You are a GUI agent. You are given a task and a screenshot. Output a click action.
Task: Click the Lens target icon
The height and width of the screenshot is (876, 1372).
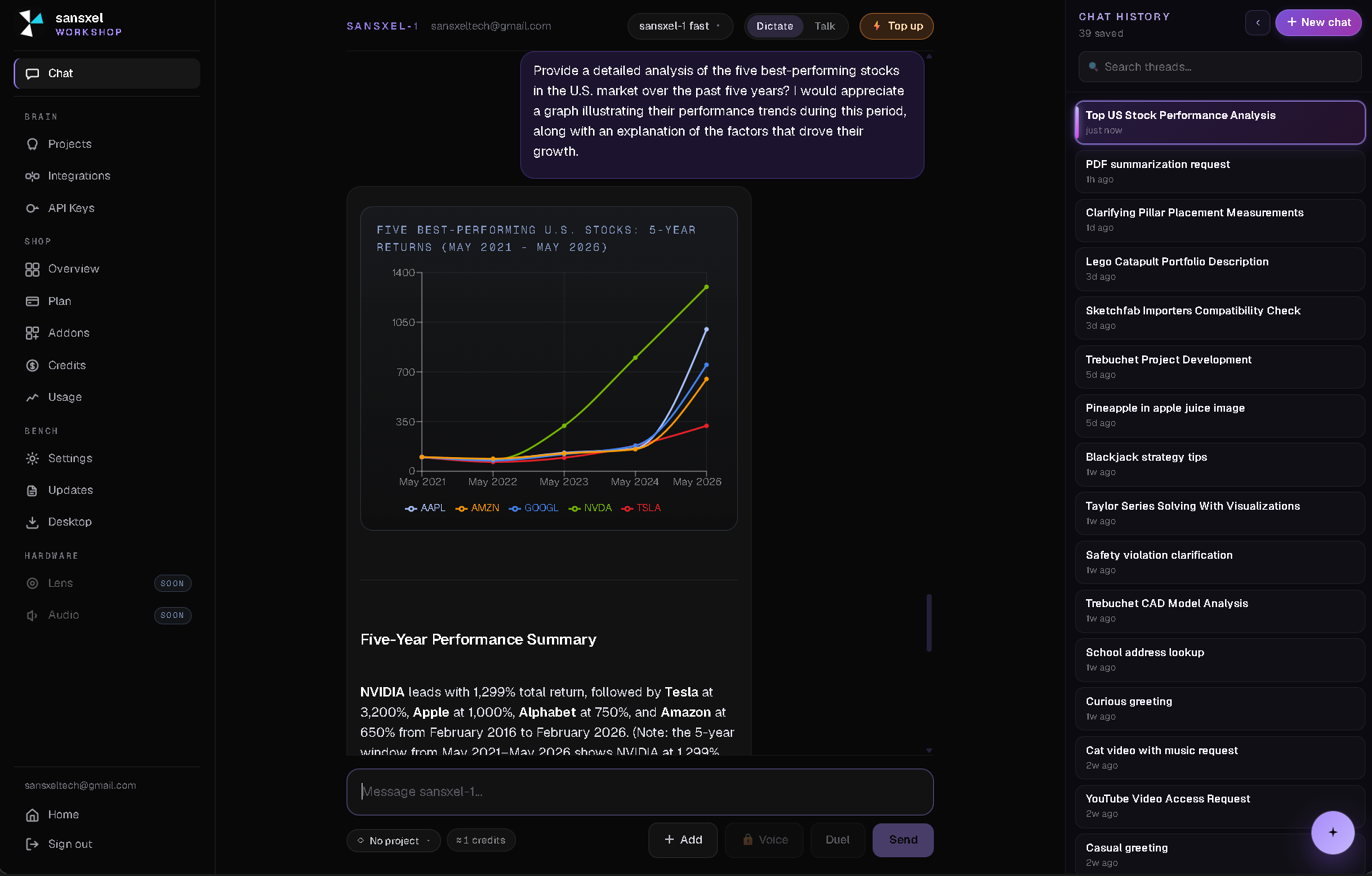click(x=32, y=583)
